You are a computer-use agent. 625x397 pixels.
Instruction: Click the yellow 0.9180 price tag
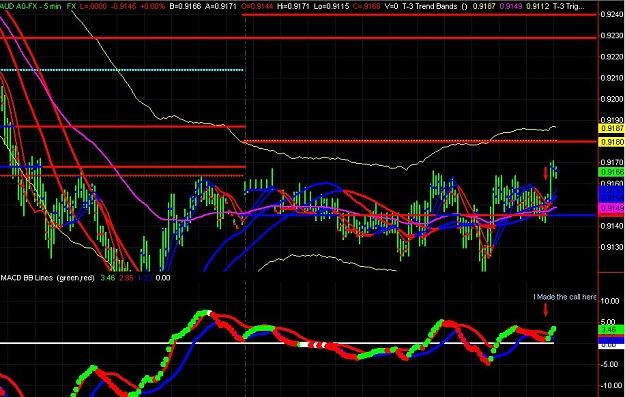(x=611, y=143)
